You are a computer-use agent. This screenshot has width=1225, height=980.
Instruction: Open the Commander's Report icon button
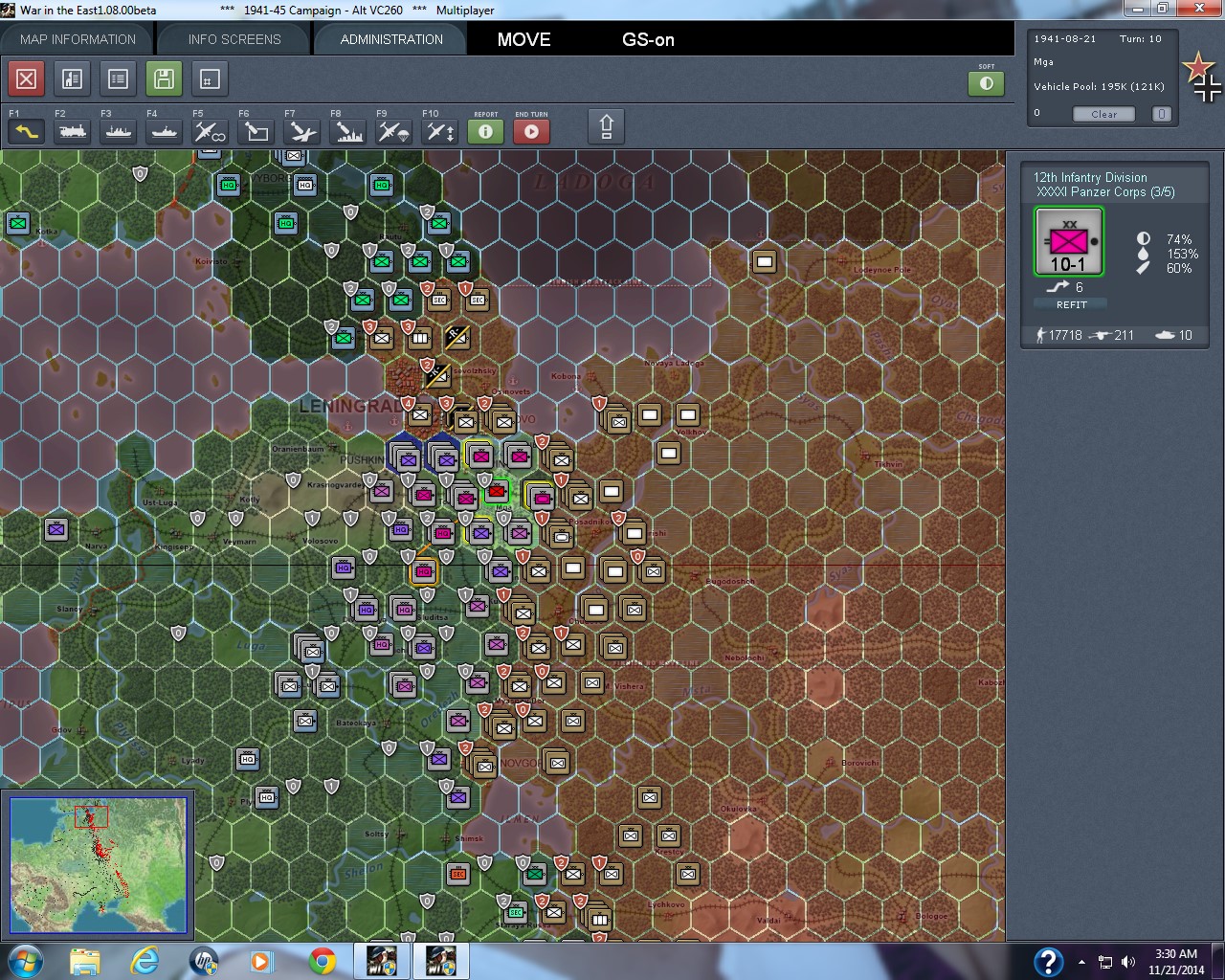coord(73,78)
